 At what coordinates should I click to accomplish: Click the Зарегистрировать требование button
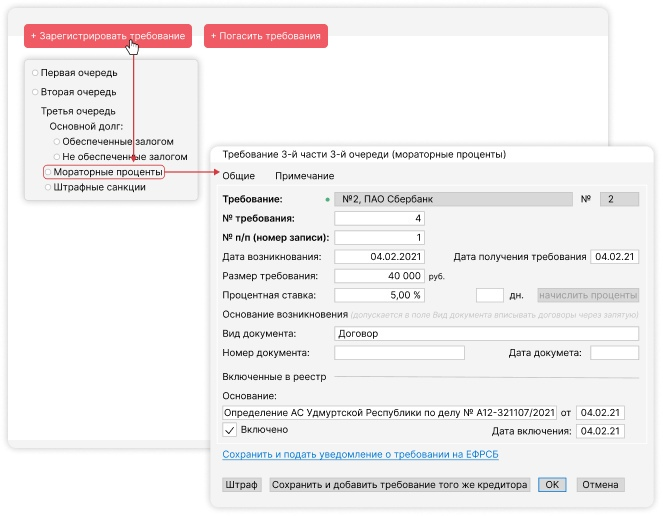[108, 36]
